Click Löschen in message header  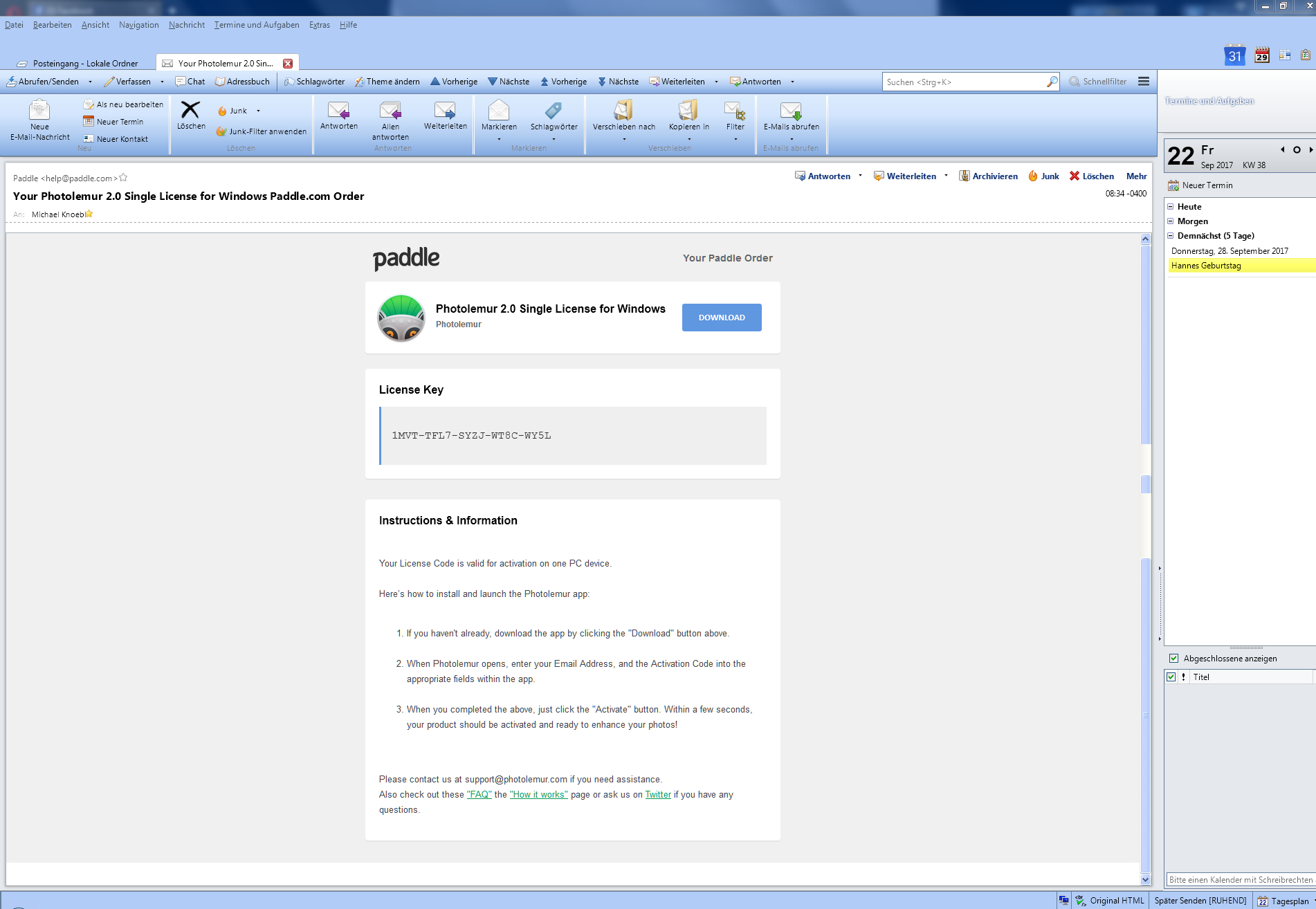[x=1092, y=176]
